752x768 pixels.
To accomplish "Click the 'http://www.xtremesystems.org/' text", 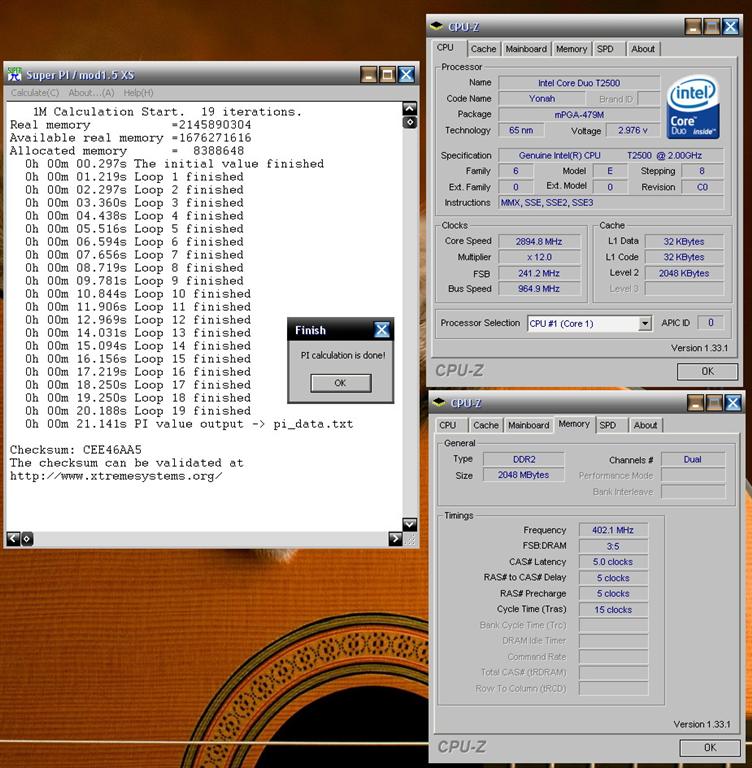I will click(x=116, y=476).
